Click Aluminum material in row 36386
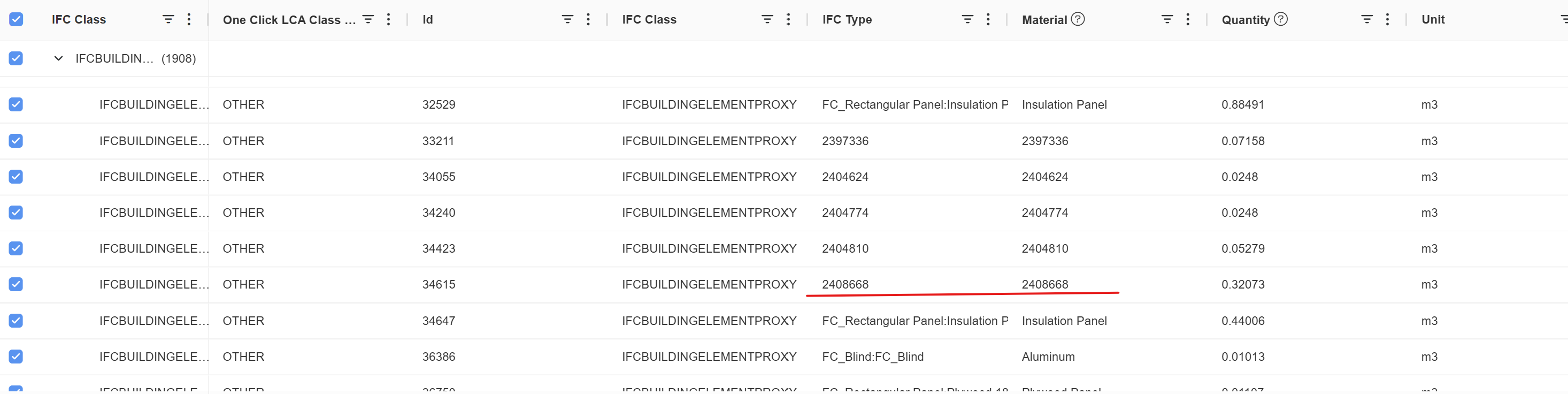 [x=1048, y=357]
